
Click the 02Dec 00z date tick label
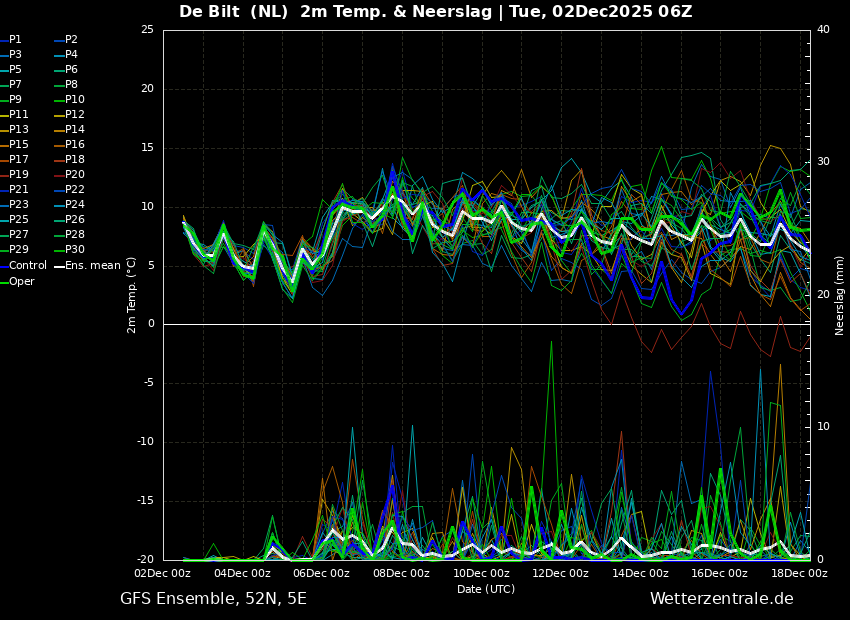point(163,573)
